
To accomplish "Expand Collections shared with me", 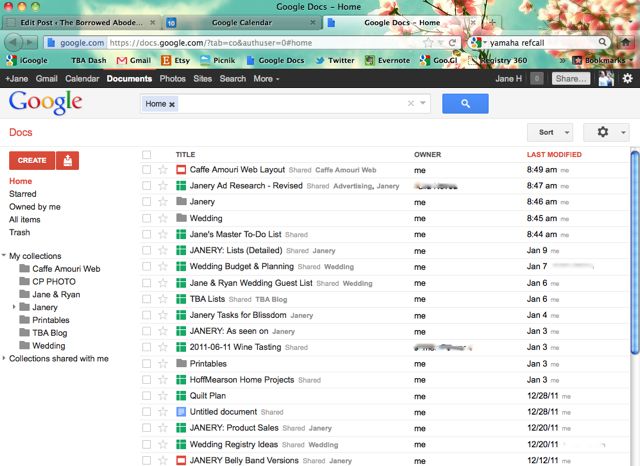I will coord(4,358).
